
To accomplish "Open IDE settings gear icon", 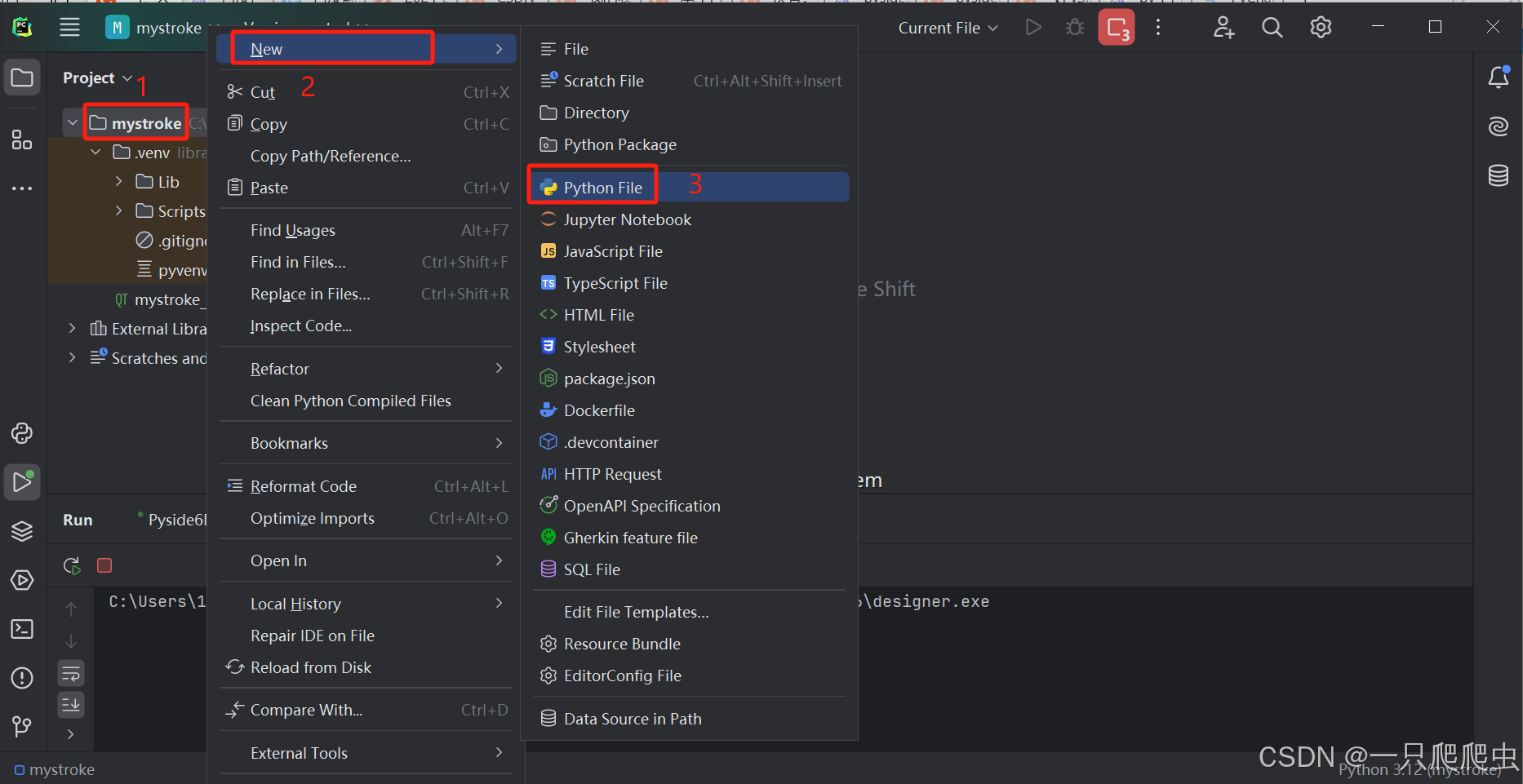I will [x=1321, y=27].
